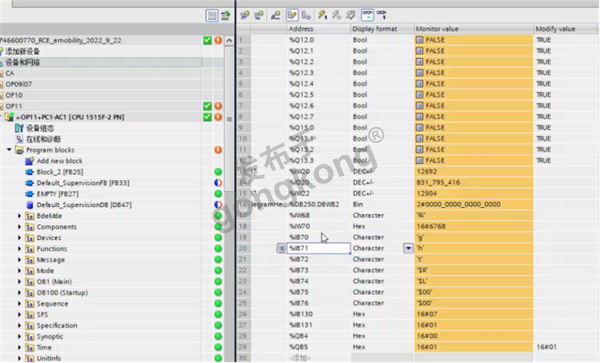Viewport: 600px width, 363px height.
Task: Toggle show/hide all modify columns
Action: point(292,15)
